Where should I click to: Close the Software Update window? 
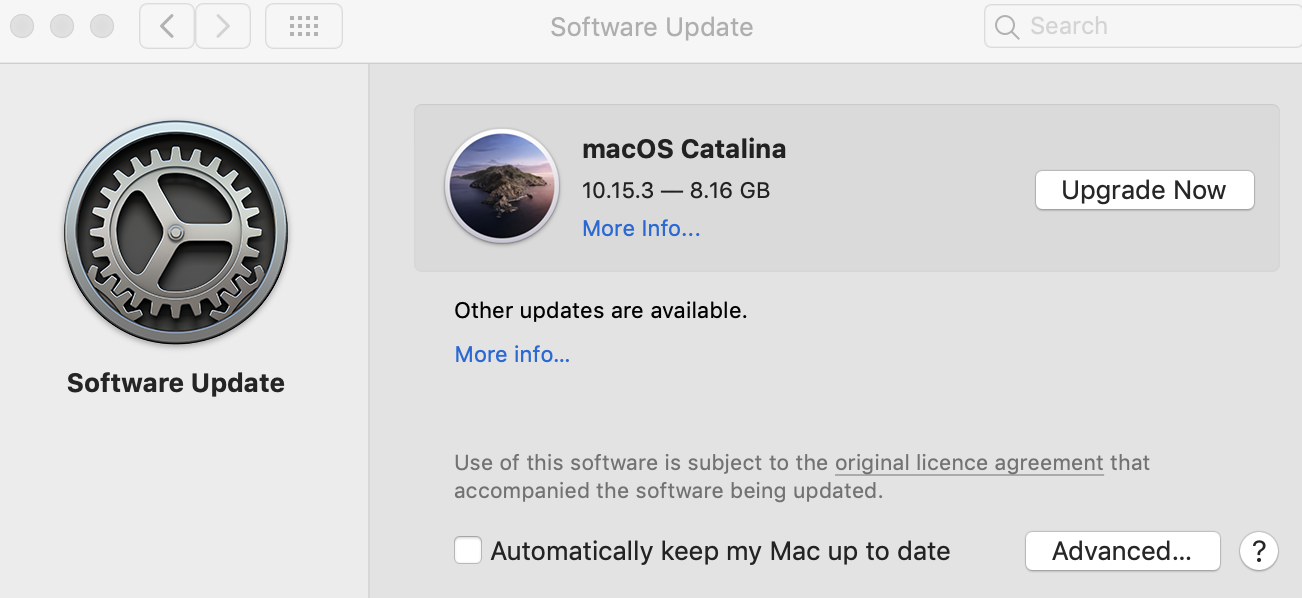pos(22,27)
